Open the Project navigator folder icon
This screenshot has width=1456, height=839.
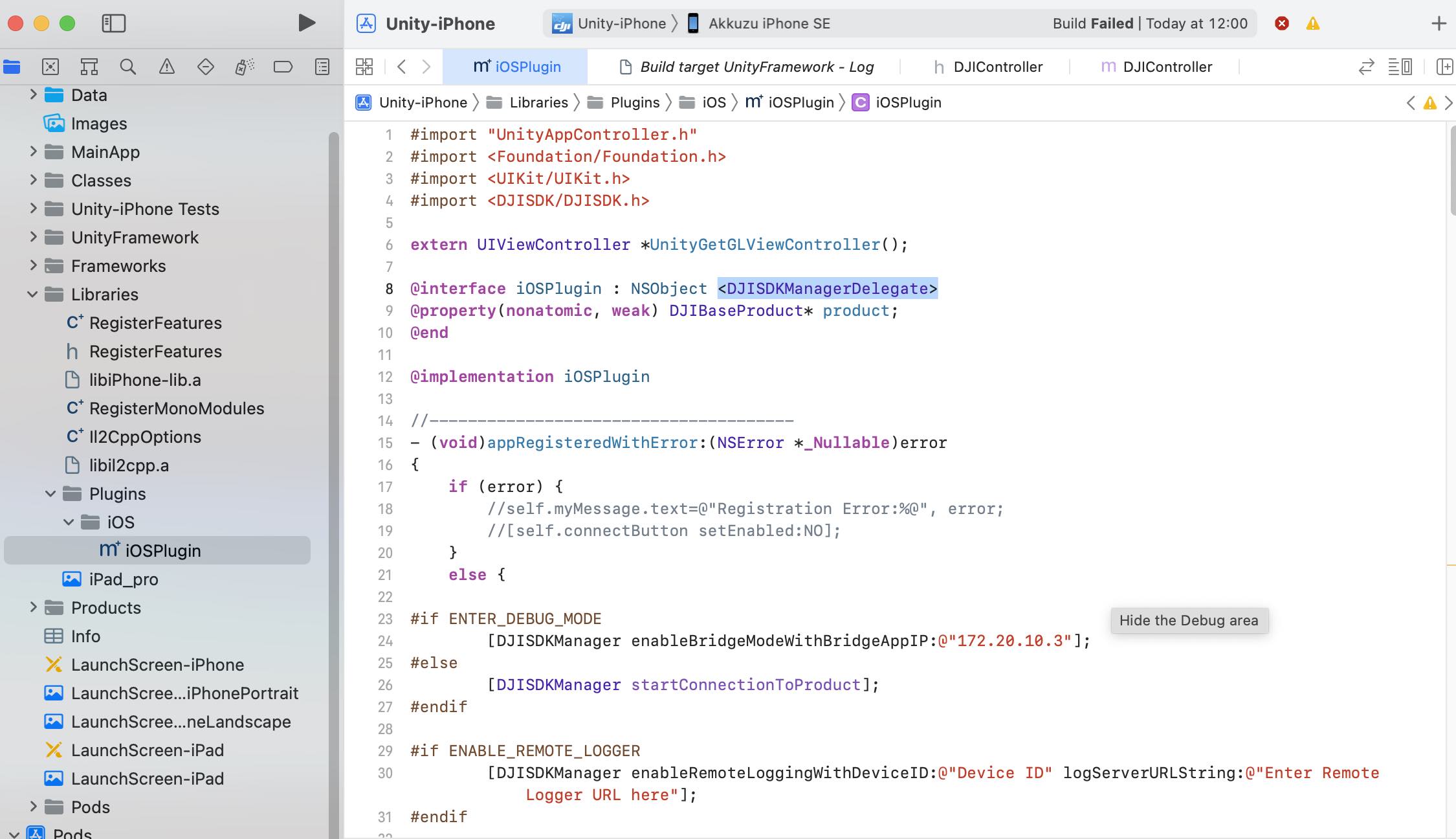[12, 67]
